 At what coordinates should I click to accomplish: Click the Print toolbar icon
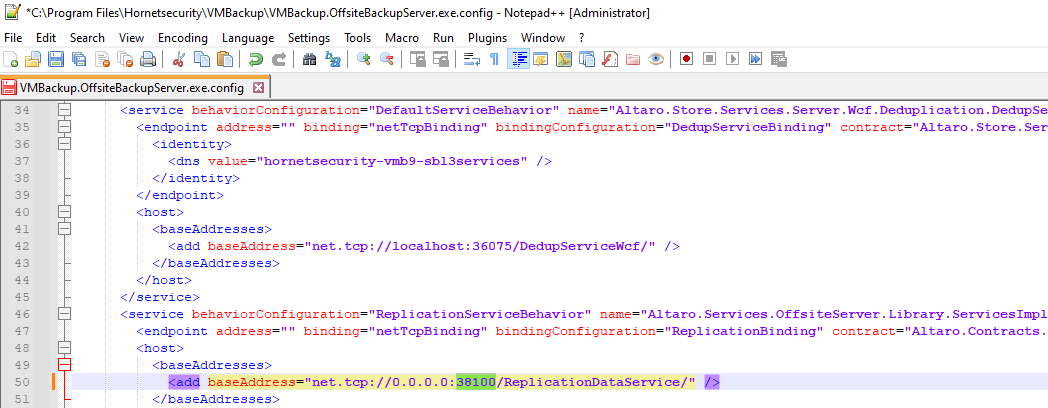point(148,60)
